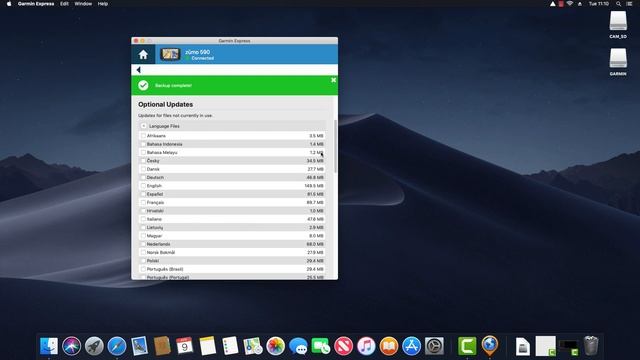Open iTunes from the Dock
The height and width of the screenshot is (360, 640).
(366, 346)
